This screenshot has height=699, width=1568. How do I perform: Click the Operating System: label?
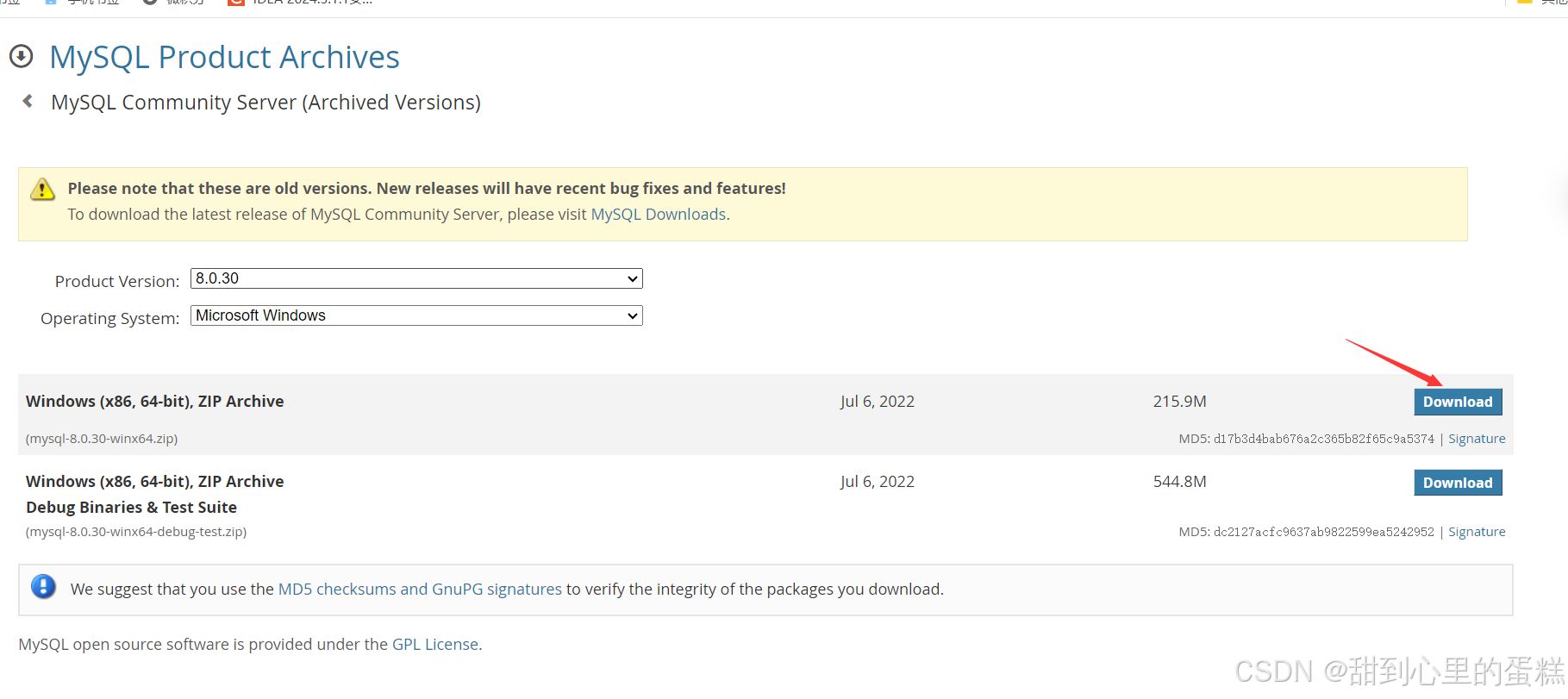110,318
